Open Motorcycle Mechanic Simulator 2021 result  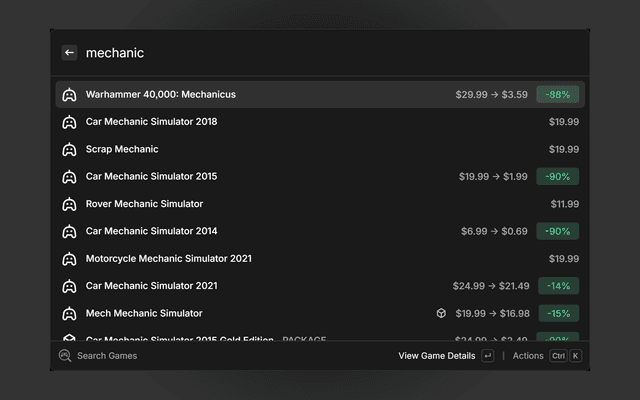pos(320,258)
